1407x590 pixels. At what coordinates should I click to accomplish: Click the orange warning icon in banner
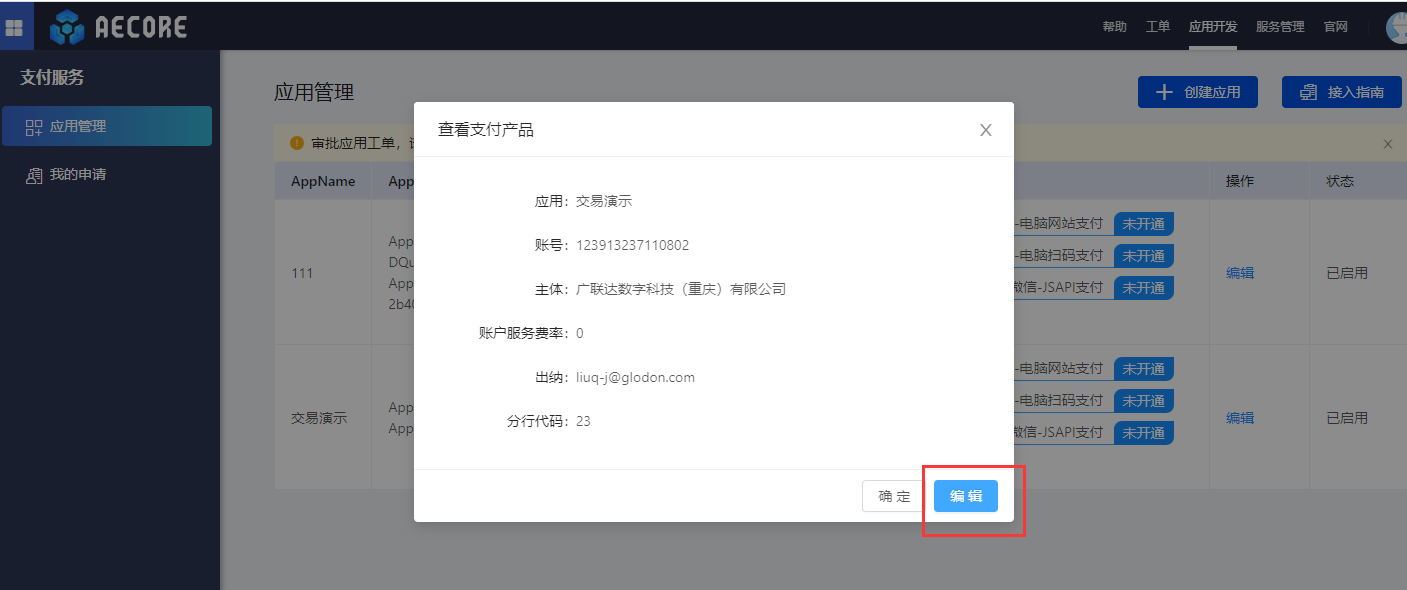click(x=296, y=143)
